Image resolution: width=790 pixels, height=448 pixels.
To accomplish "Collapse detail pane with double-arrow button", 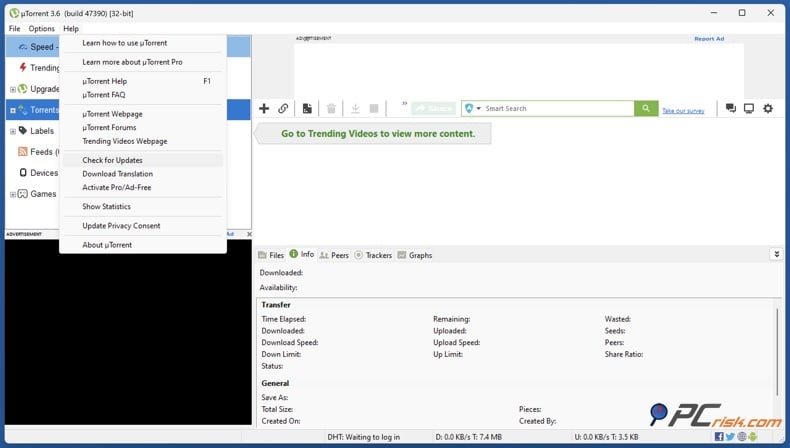I will [x=776, y=254].
